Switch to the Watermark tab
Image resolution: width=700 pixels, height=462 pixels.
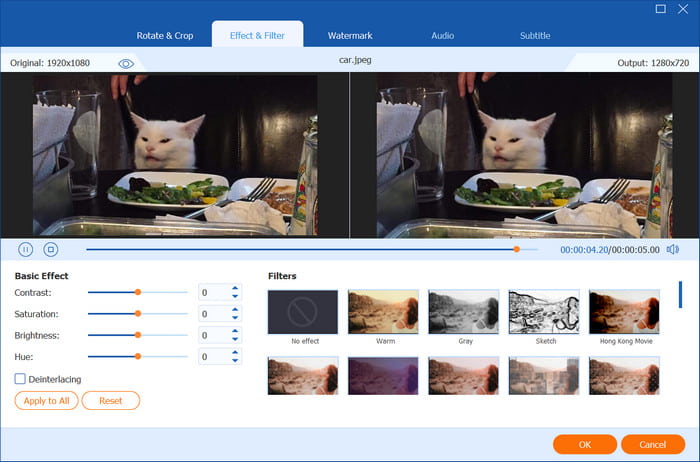point(350,36)
